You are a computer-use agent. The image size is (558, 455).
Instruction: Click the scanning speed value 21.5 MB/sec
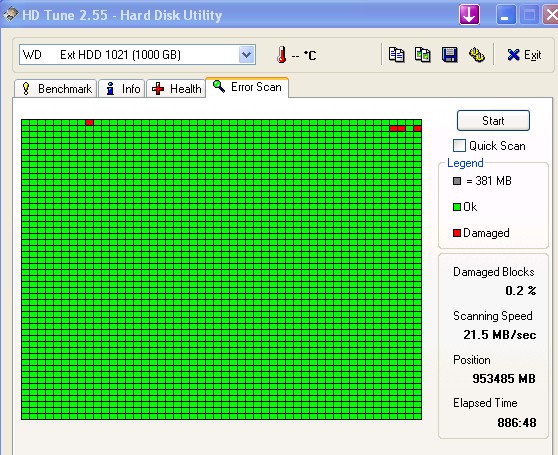pos(500,335)
